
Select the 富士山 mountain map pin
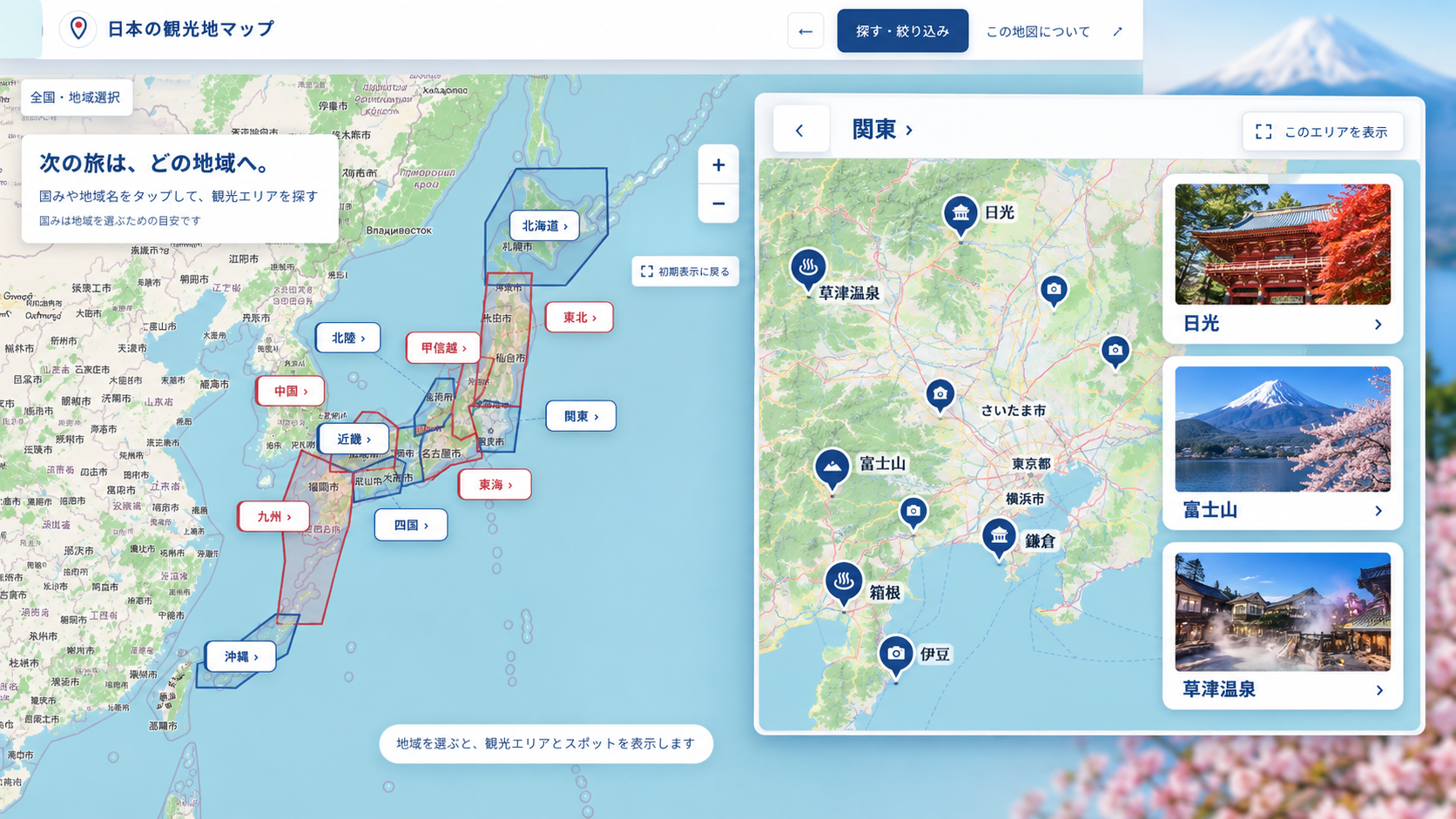pyautogui.click(x=832, y=469)
